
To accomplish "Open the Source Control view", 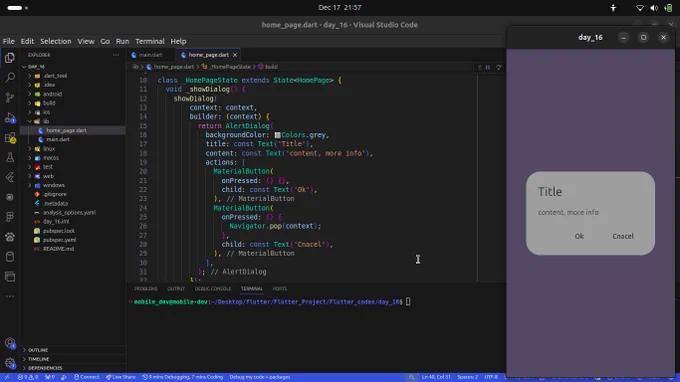I will pyautogui.click(x=10, y=98).
